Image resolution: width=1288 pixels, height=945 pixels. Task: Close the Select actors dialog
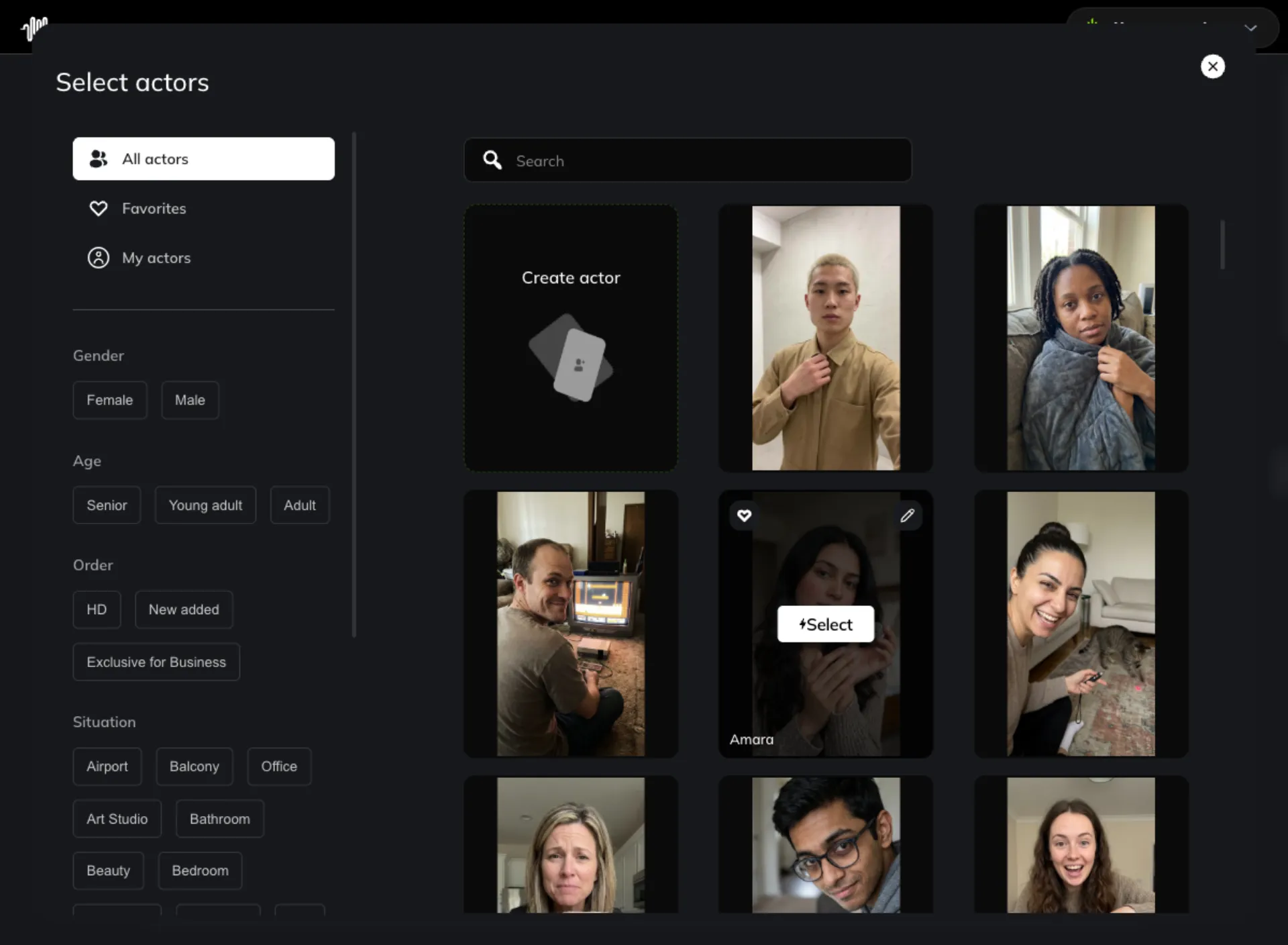click(x=1212, y=66)
